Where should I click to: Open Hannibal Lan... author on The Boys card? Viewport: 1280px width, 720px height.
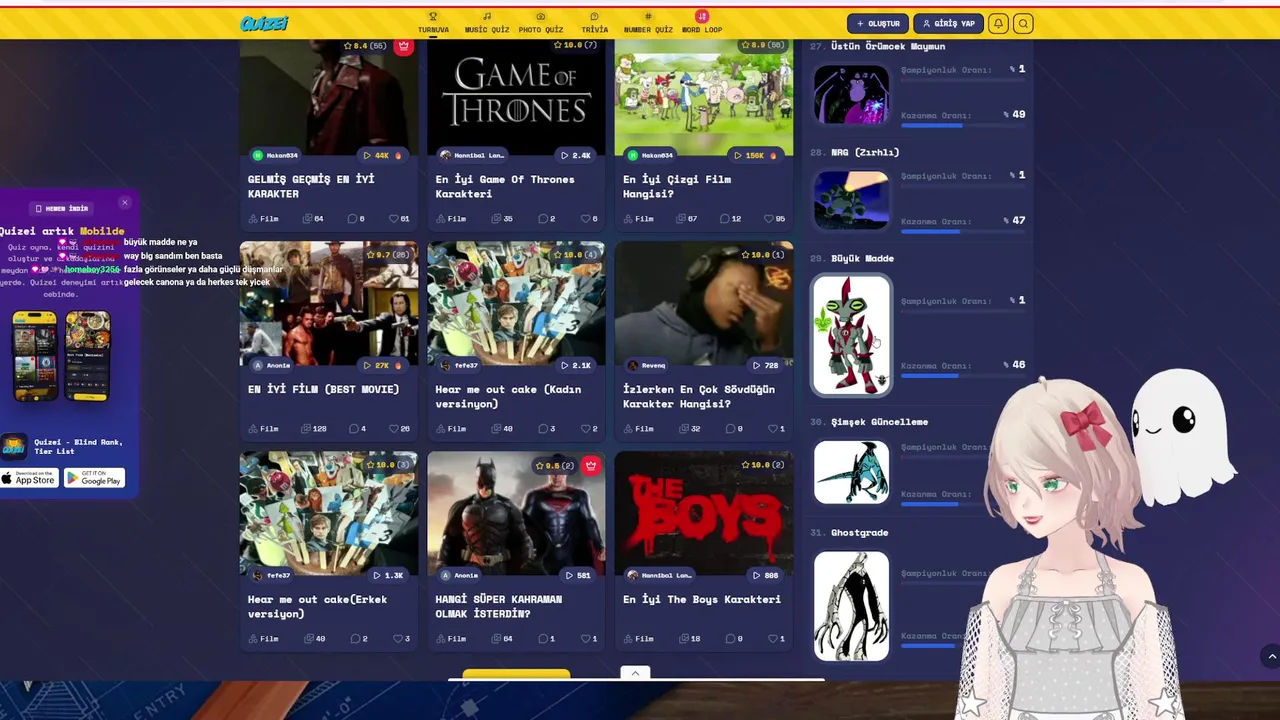(x=660, y=575)
